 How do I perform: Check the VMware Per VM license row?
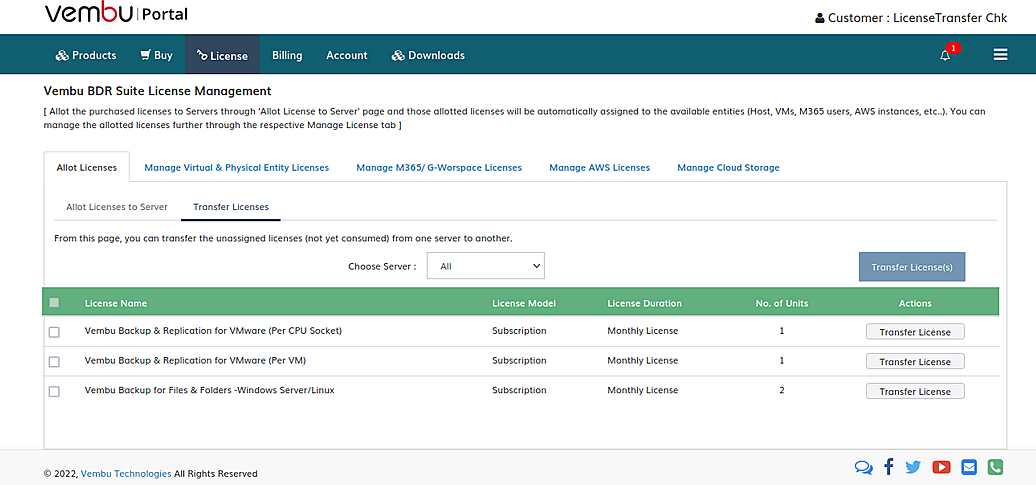tap(54, 362)
